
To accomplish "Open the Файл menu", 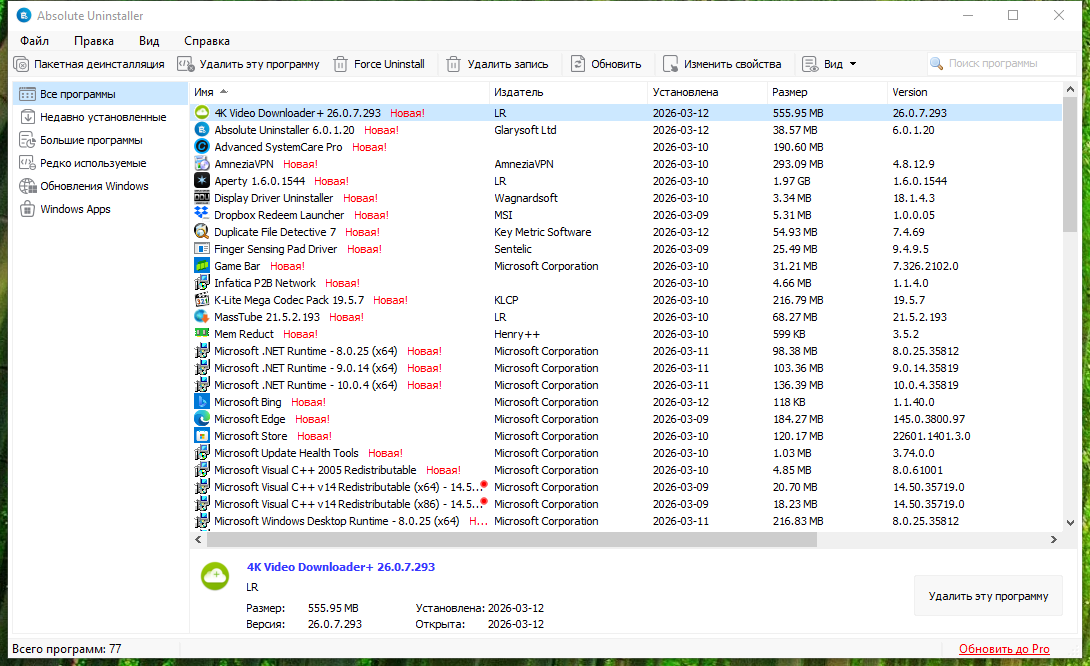I will click(34, 41).
